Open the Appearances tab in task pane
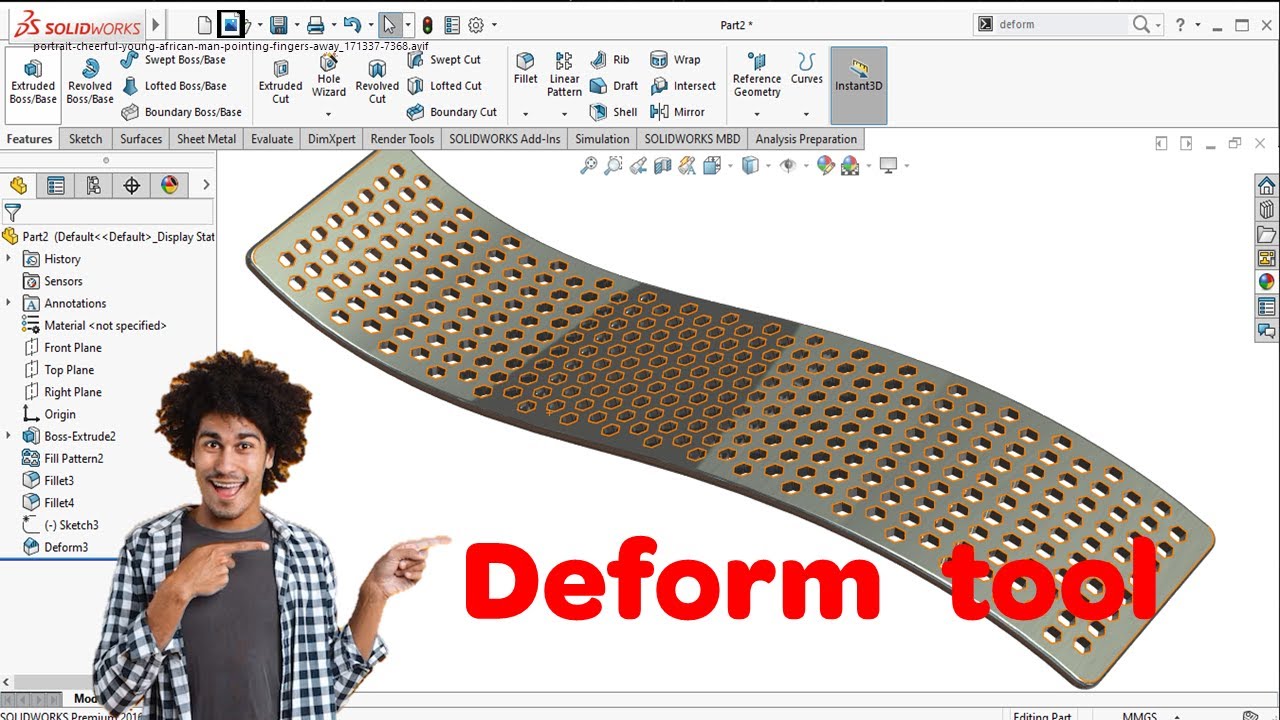Image resolution: width=1280 pixels, height=720 pixels. [1267, 282]
